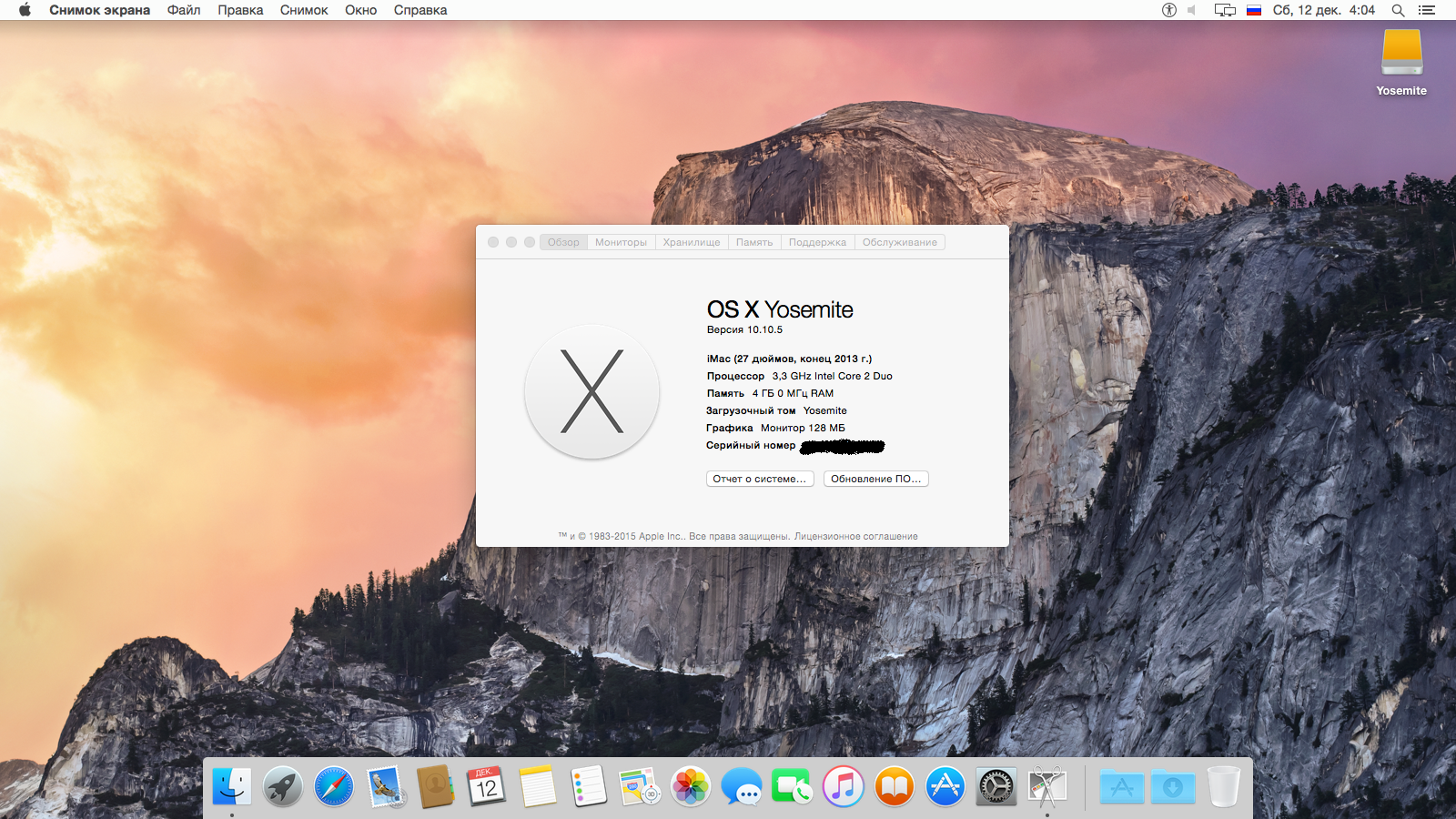The image size is (1456, 819).
Task: Switch to Поддержка tab
Action: 817,242
